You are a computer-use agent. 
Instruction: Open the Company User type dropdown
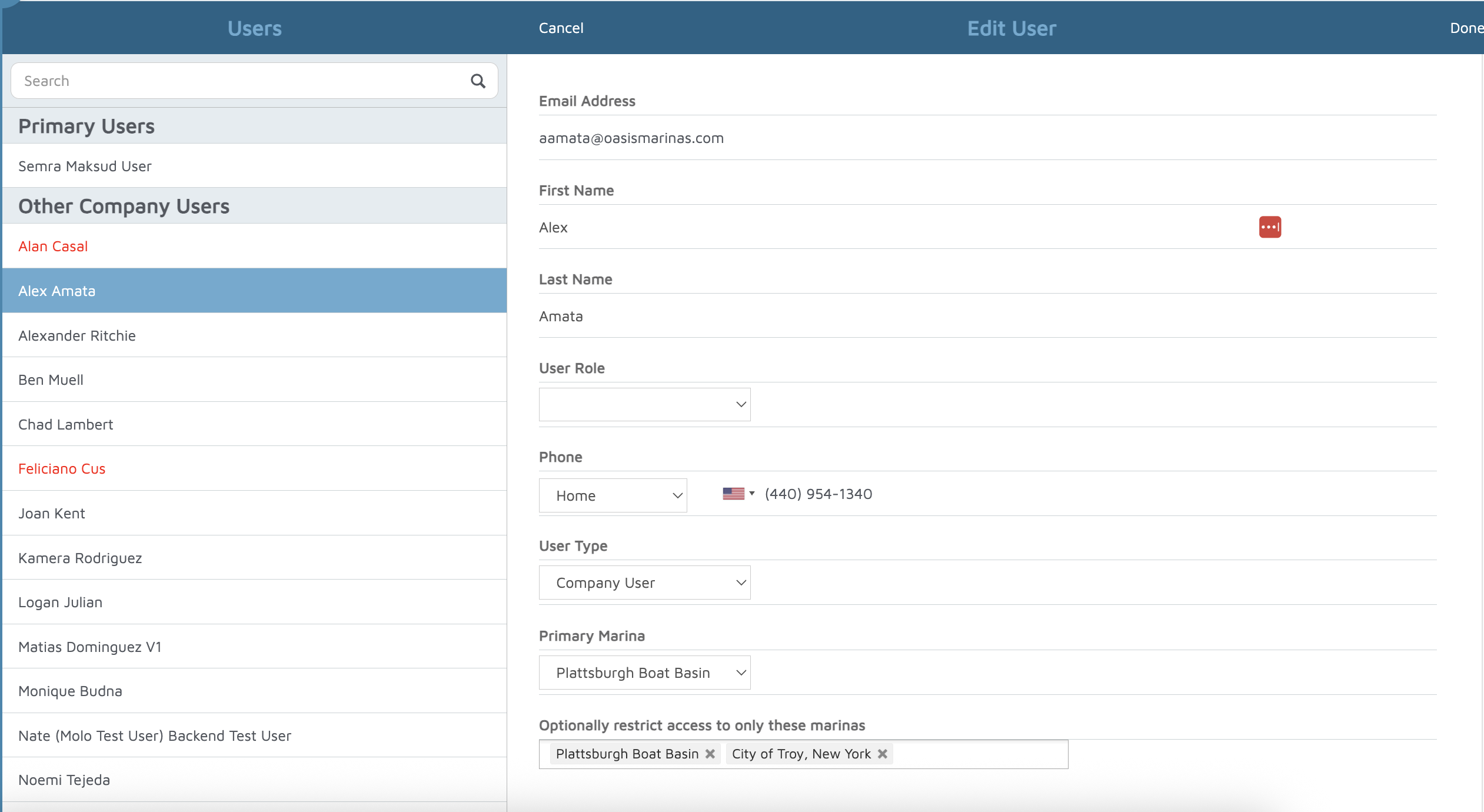tap(644, 583)
